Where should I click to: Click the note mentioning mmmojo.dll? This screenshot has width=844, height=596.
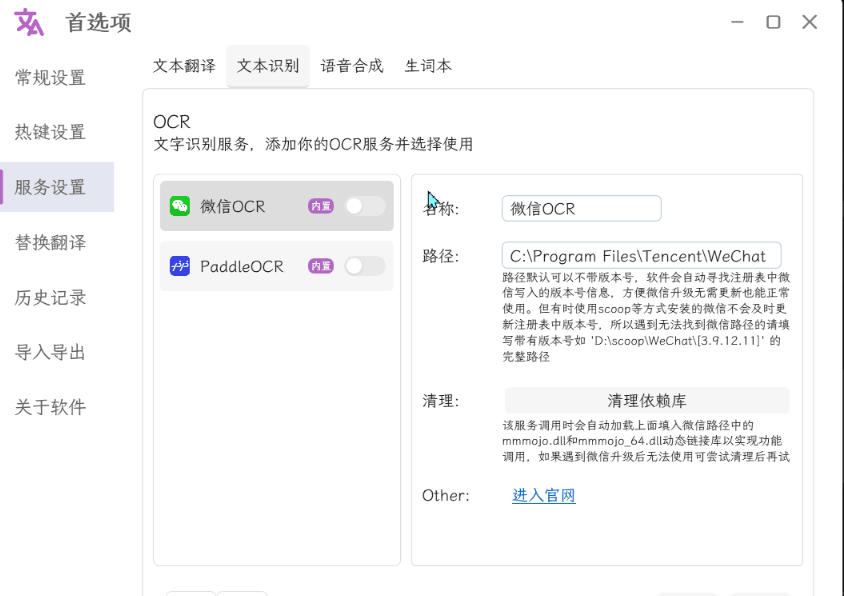(646, 441)
